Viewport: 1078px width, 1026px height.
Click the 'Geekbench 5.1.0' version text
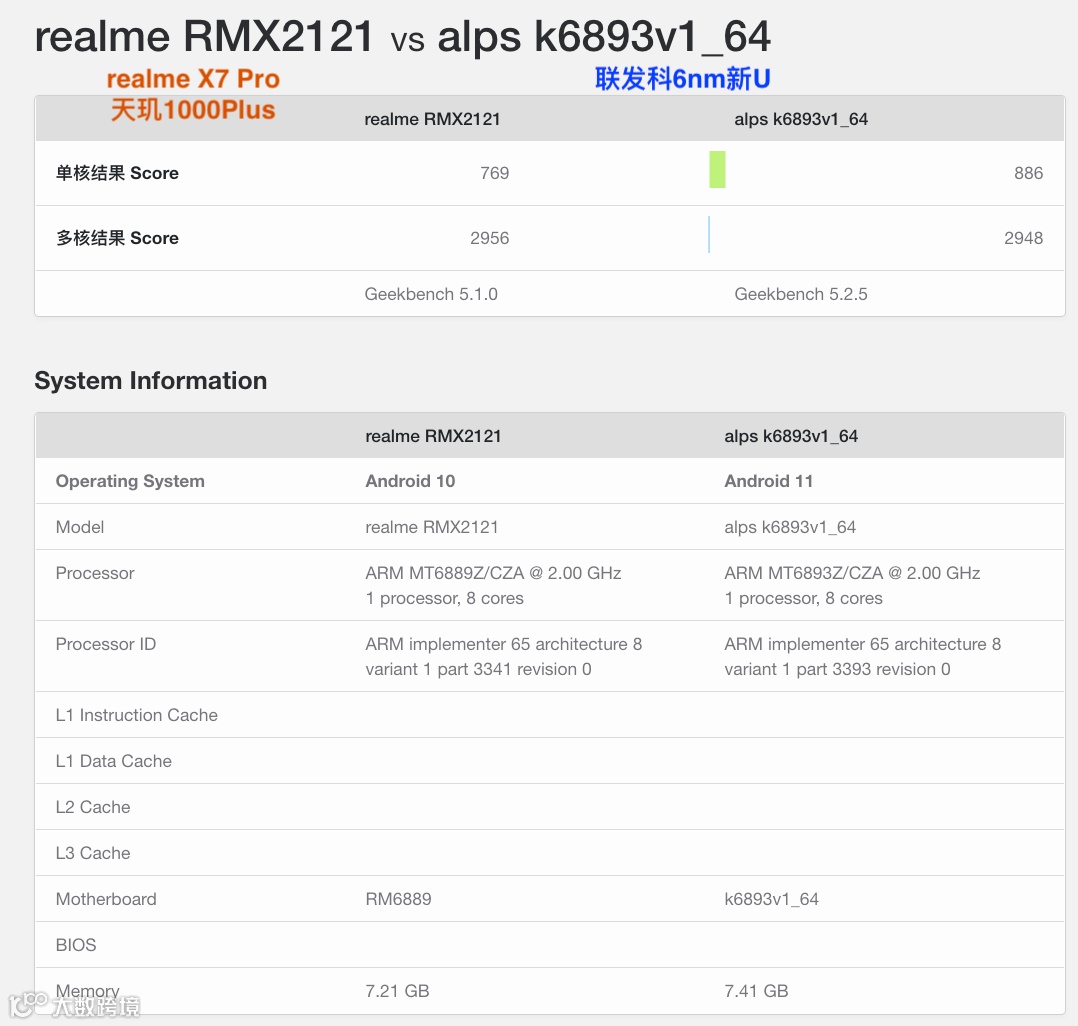point(431,294)
